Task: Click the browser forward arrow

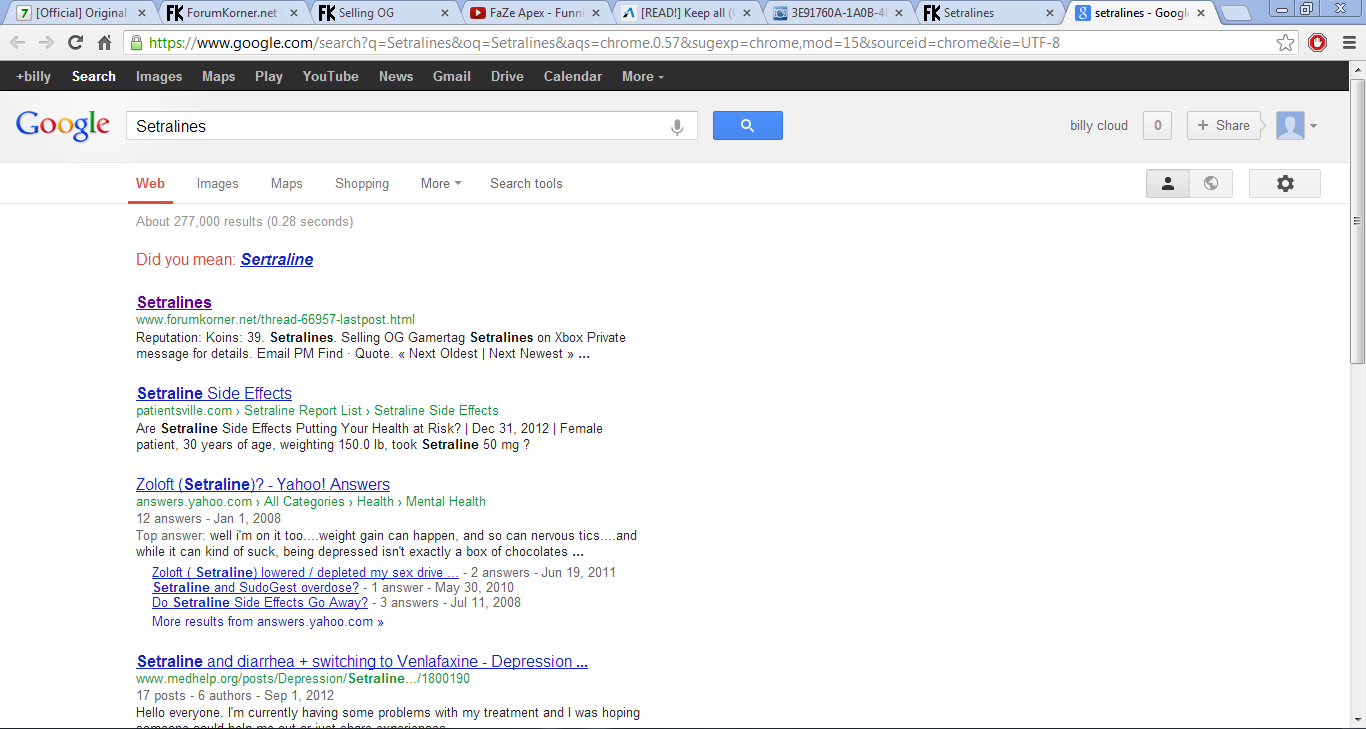Action: pos(46,43)
